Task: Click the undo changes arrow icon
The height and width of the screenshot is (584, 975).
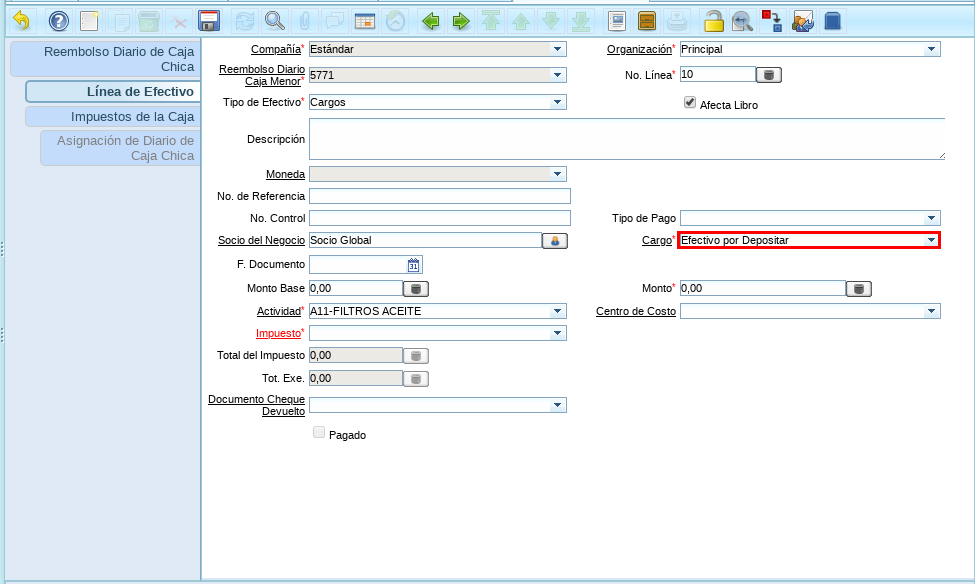Action: coord(21,21)
